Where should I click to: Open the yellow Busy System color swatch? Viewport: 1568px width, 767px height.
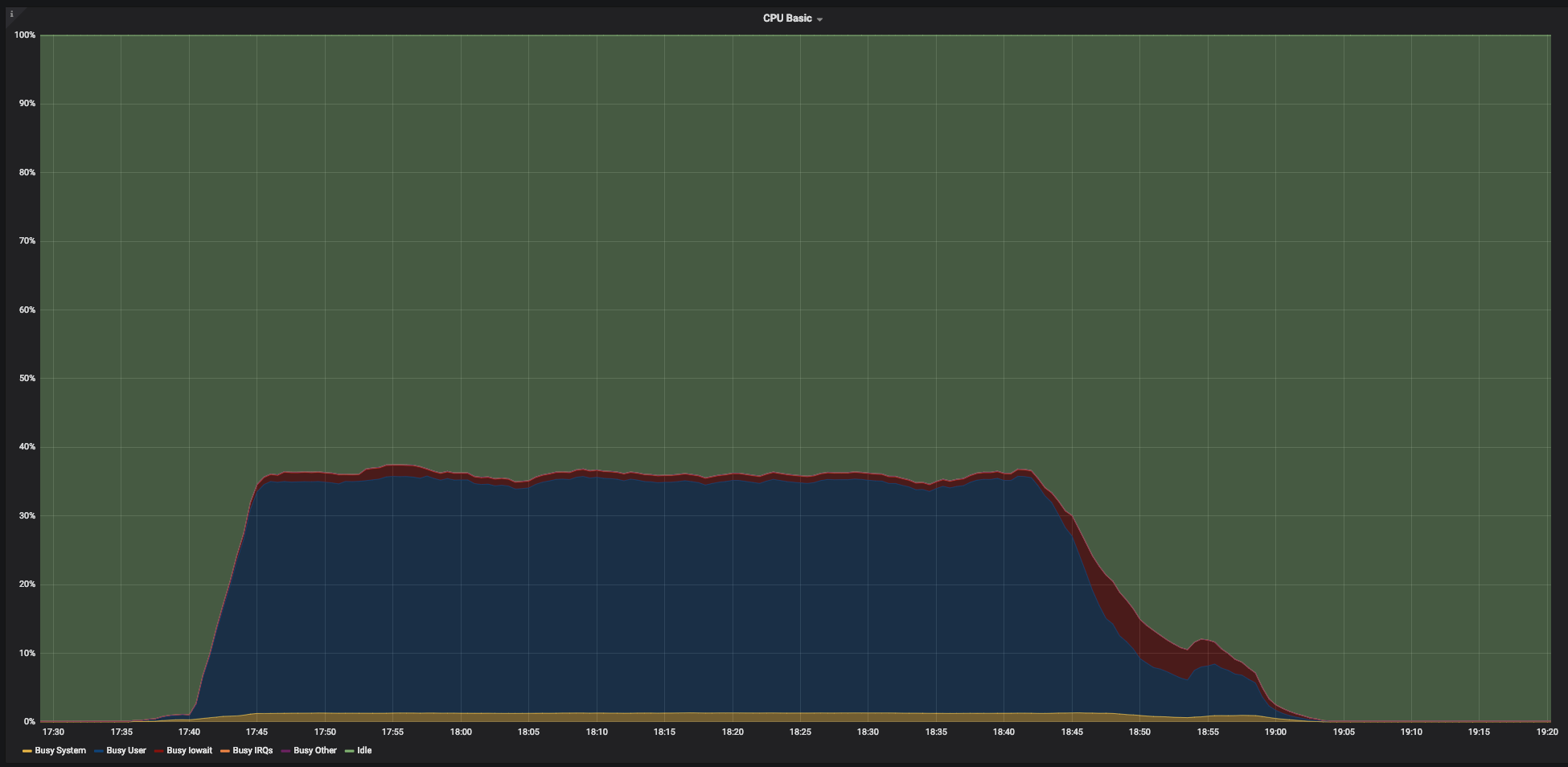coord(27,752)
